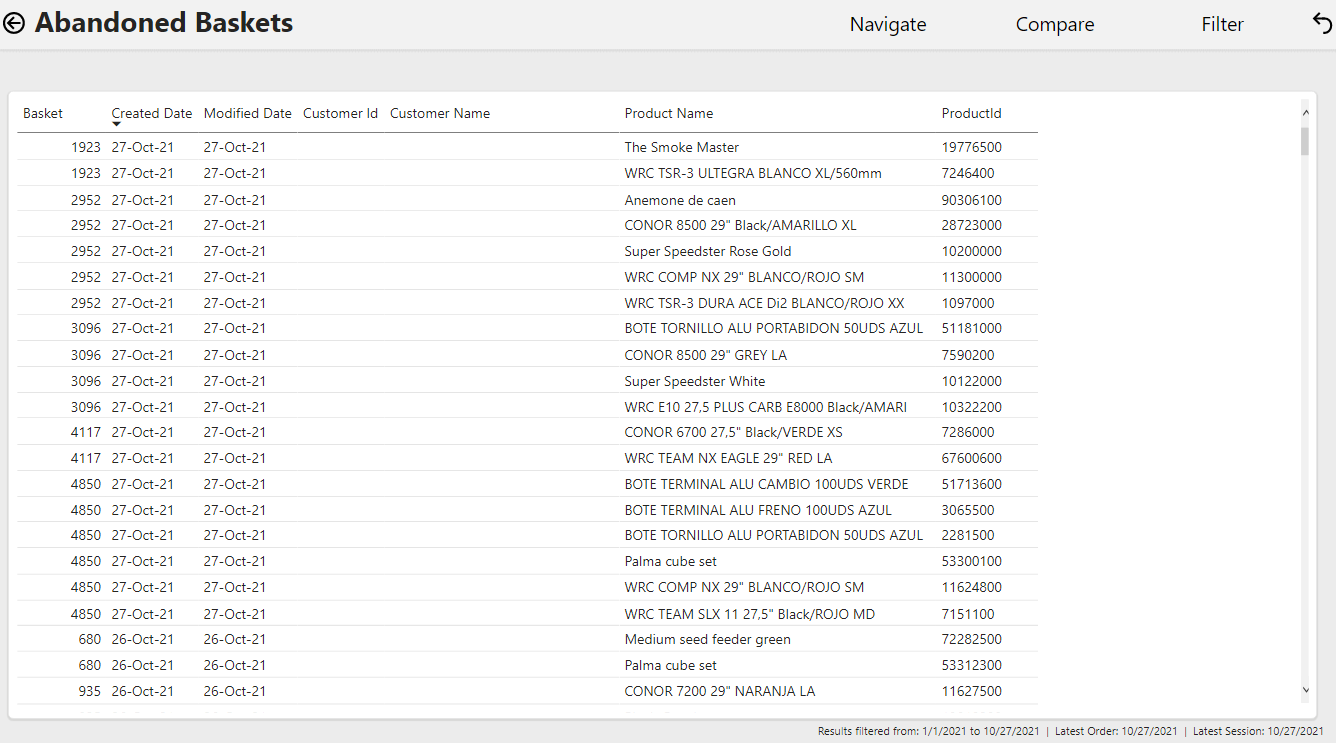Click ProductId 67600600
The width and height of the screenshot is (1336, 743).
click(972, 458)
